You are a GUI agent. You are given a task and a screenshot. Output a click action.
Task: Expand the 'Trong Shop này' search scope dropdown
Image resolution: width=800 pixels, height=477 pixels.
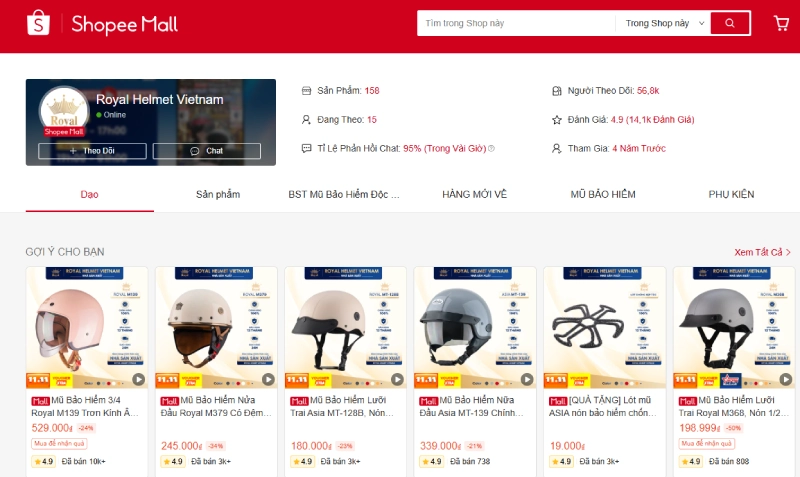click(x=664, y=23)
